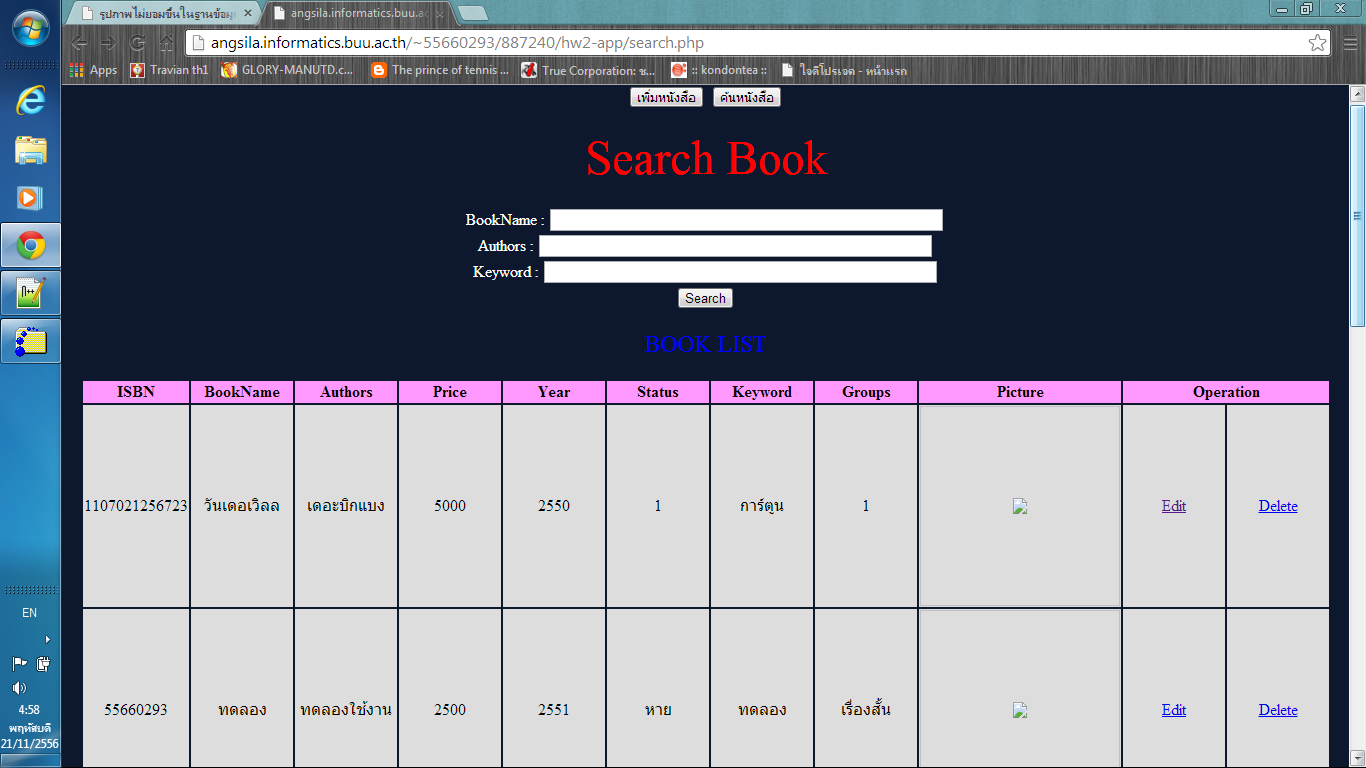Open the GLORY-MANUTD bookmark
Viewport: 1366px width, 768px height.
288,70
